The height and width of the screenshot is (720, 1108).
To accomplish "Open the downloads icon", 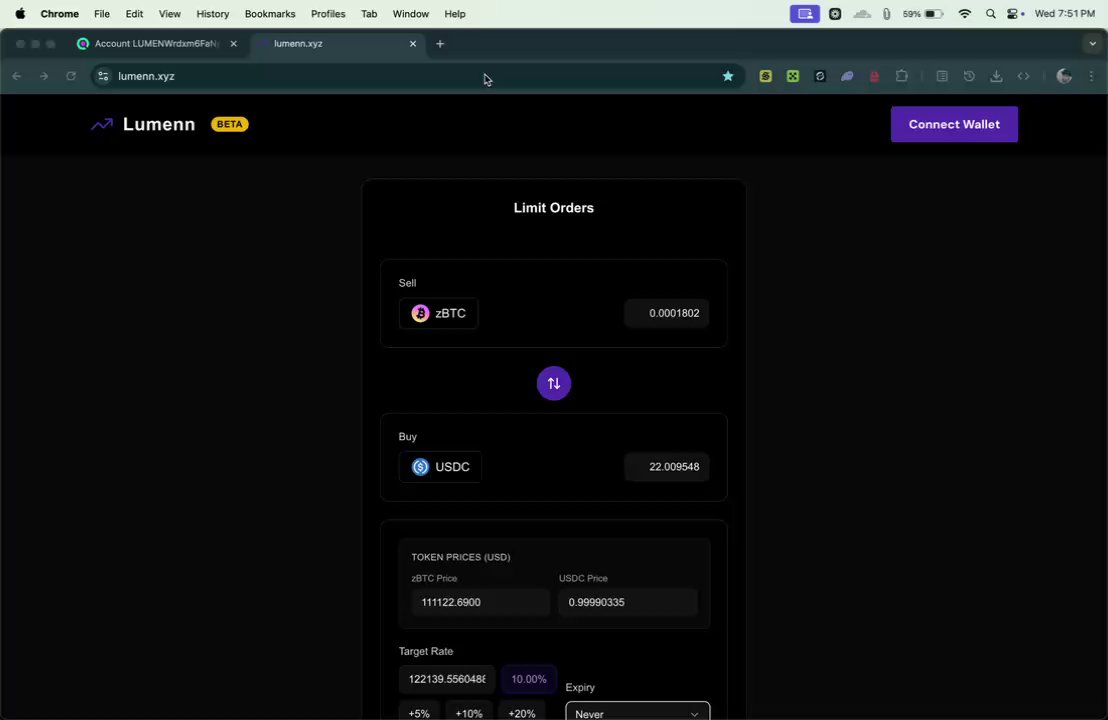I will click(x=996, y=76).
